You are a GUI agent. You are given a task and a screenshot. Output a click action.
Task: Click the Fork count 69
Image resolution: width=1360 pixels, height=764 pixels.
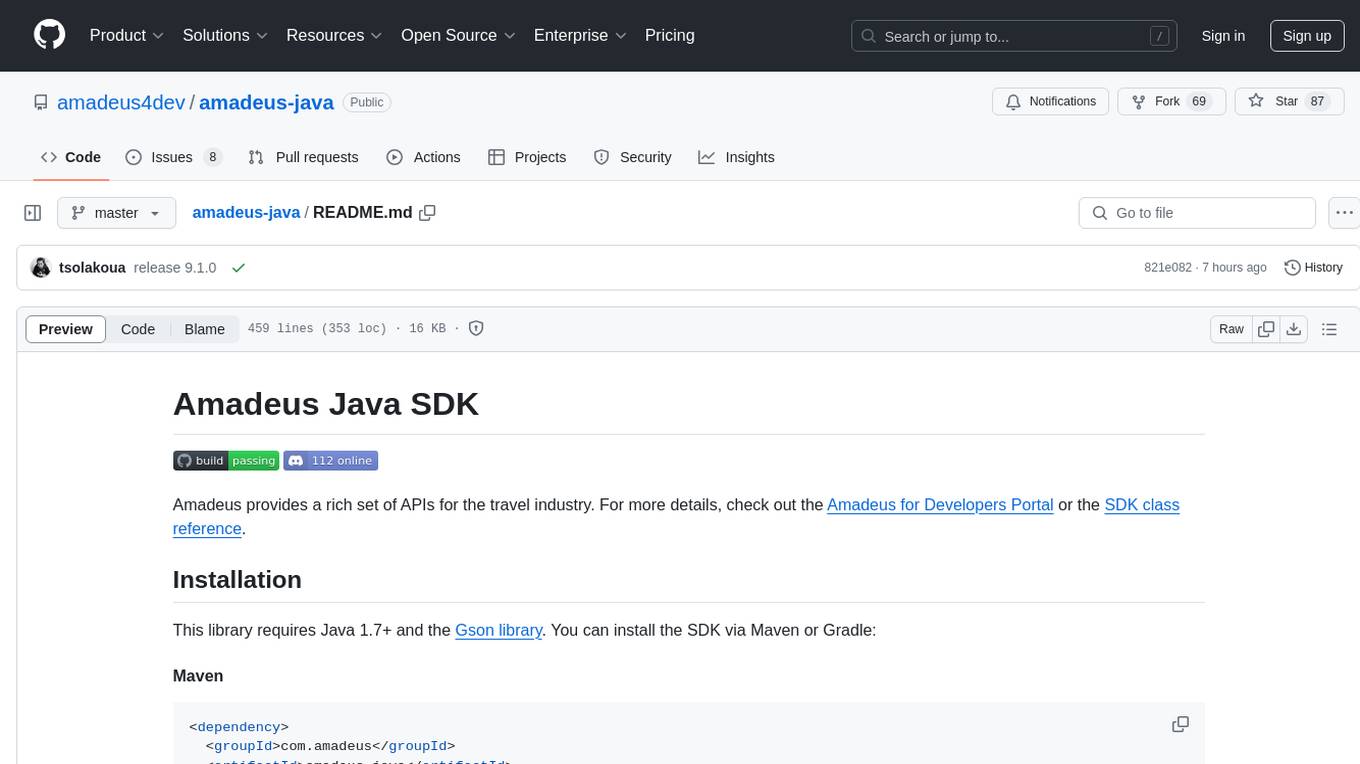(1200, 101)
